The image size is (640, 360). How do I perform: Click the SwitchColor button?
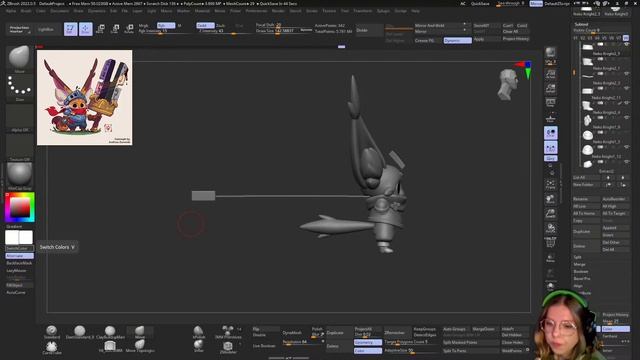pos(19,248)
